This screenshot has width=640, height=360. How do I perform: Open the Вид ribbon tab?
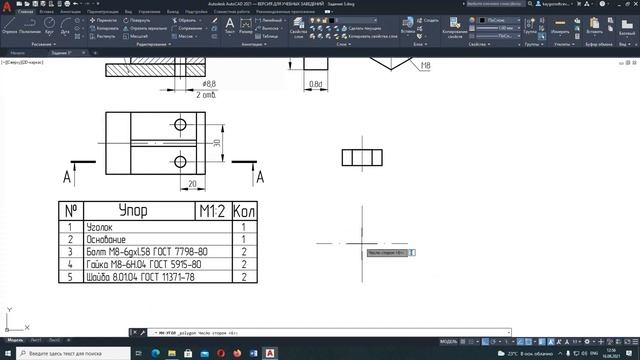pyautogui.click(x=128, y=12)
